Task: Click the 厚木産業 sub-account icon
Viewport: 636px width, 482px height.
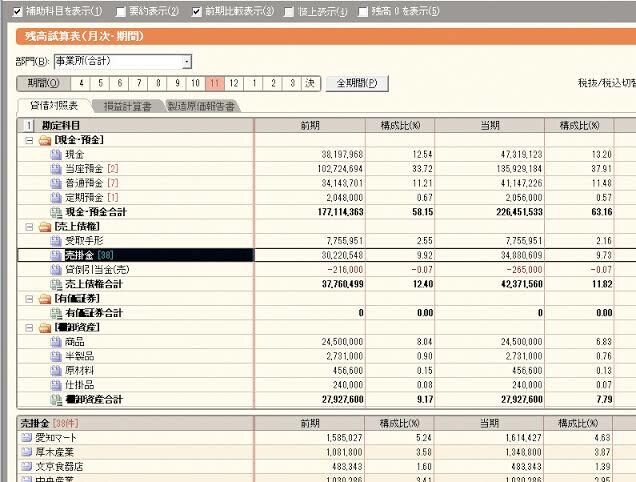Action: point(26,452)
